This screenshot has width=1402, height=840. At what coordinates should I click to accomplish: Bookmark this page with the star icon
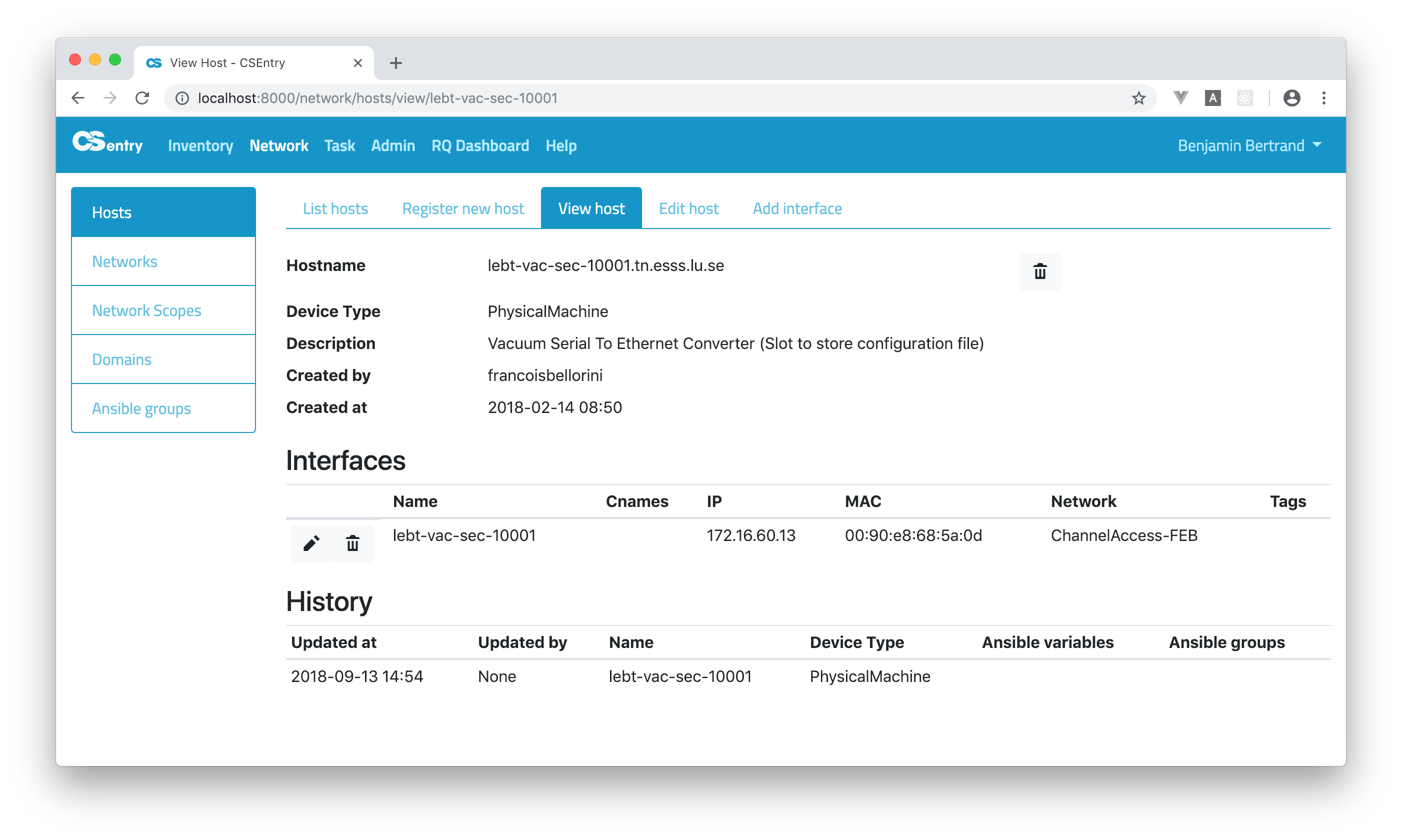click(1138, 98)
